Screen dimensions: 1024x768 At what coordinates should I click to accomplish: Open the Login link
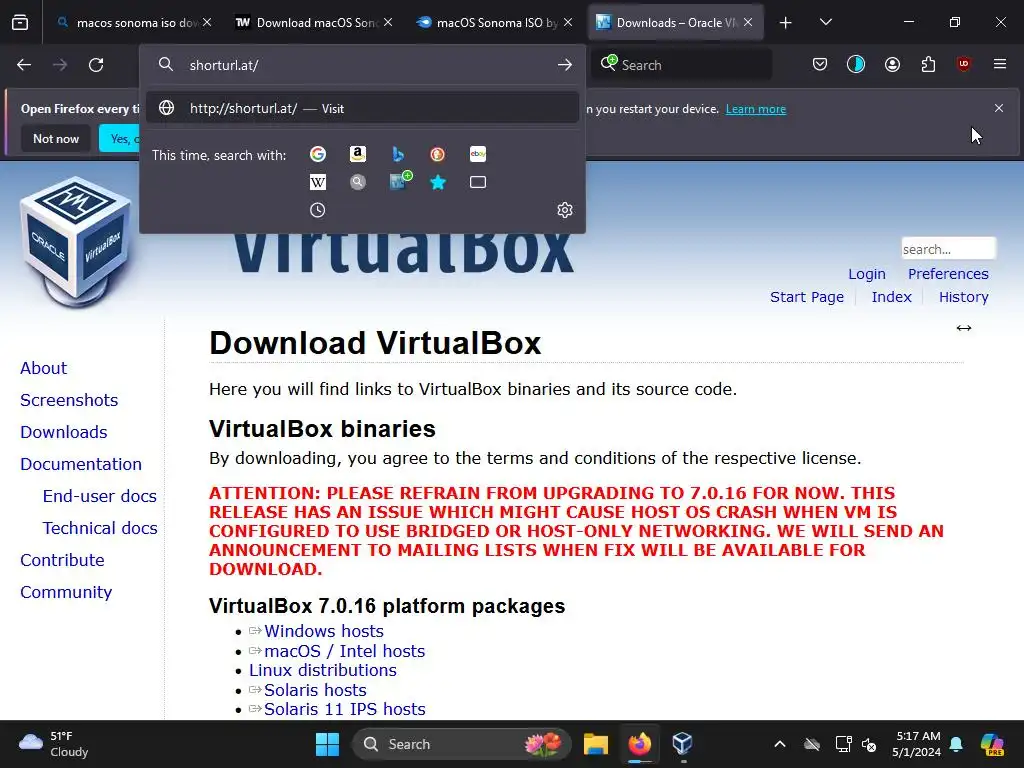(x=867, y=274)
